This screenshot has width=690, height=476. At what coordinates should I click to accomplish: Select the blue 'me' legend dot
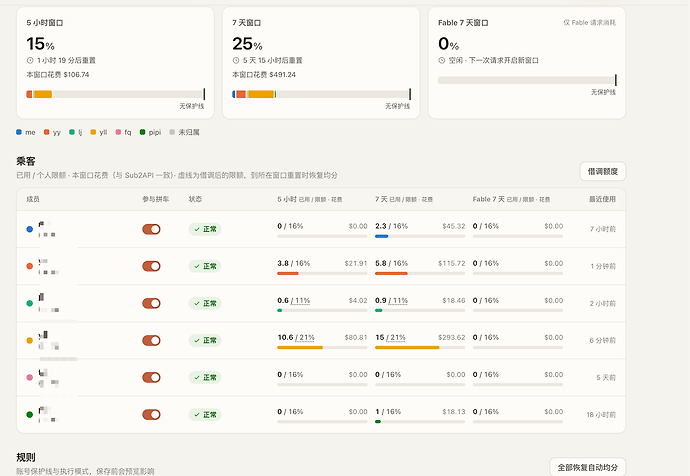(19, 132)
